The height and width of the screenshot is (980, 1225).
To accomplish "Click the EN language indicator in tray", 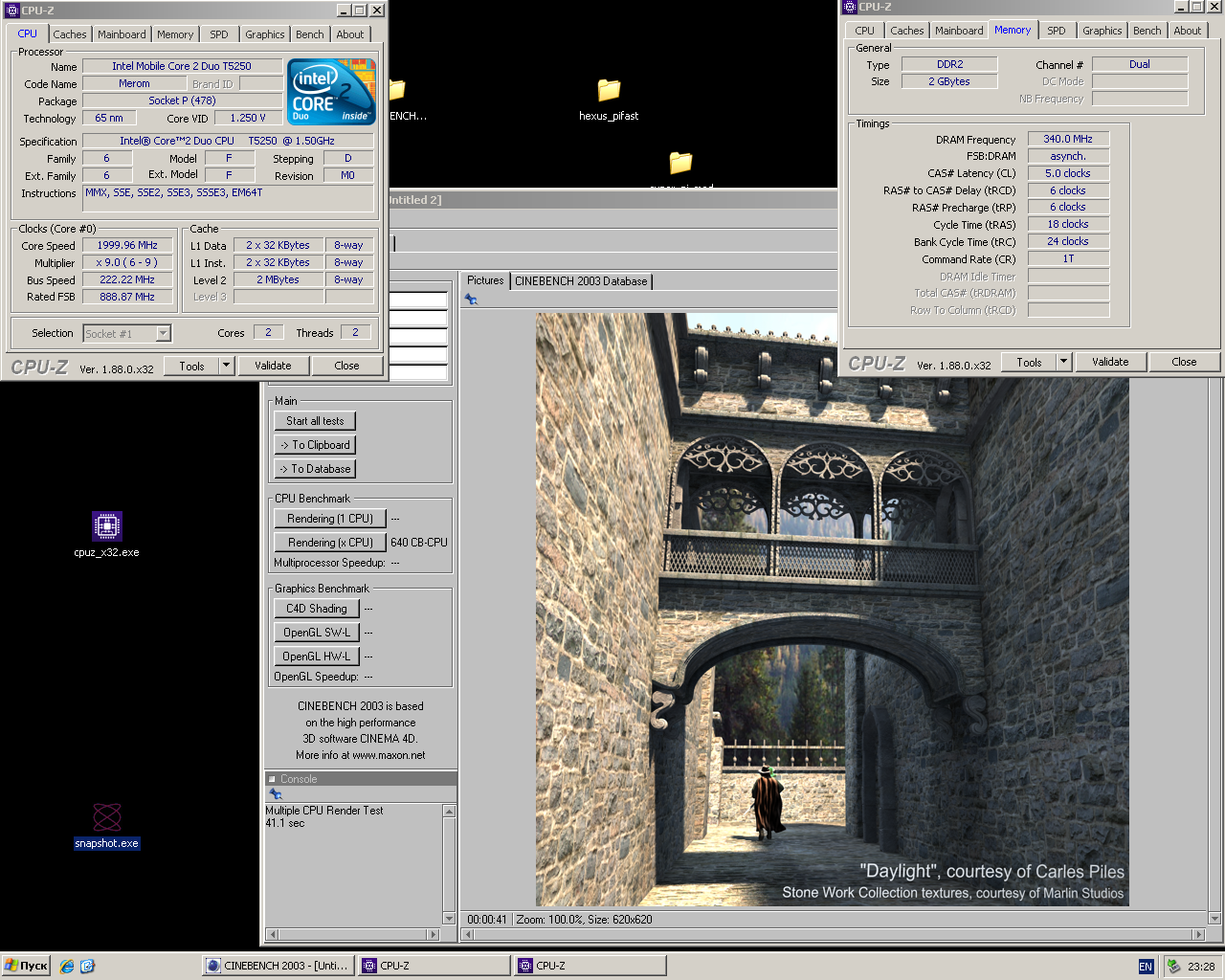I will [1146, 966].
